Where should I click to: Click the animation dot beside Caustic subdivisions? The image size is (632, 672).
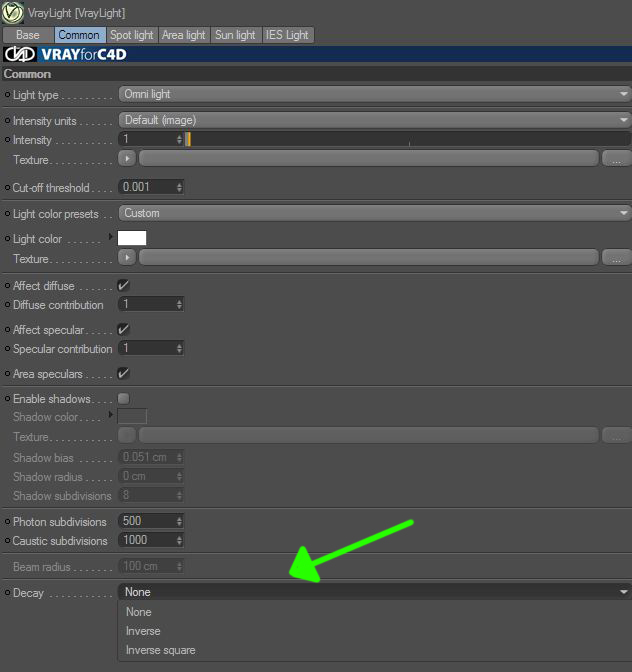click(7, 541)
